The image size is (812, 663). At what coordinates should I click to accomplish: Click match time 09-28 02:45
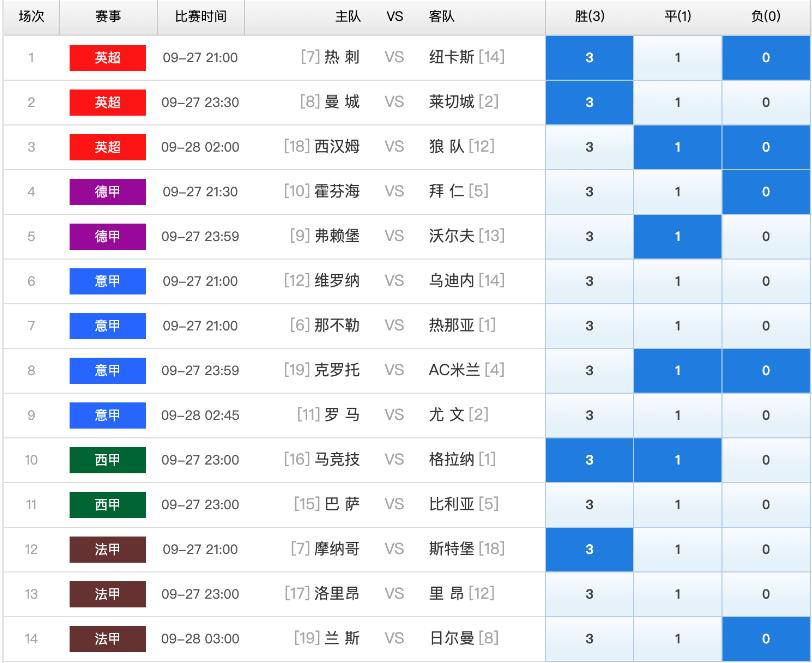pyautogui.click(x=200, y=415)
